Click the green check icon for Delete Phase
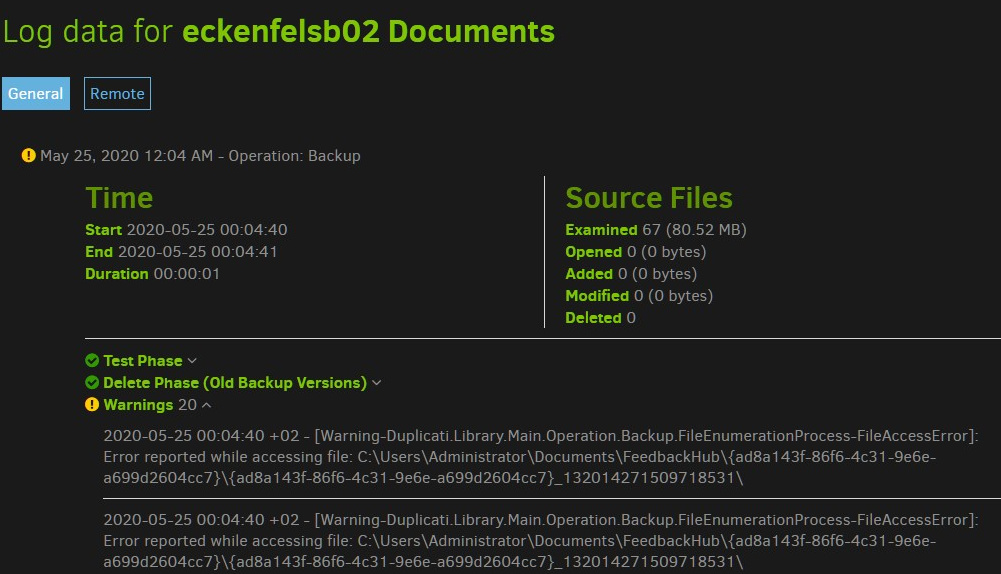Image resolution: width=1001 pixels, height=574 pixels. click(92, 383)
